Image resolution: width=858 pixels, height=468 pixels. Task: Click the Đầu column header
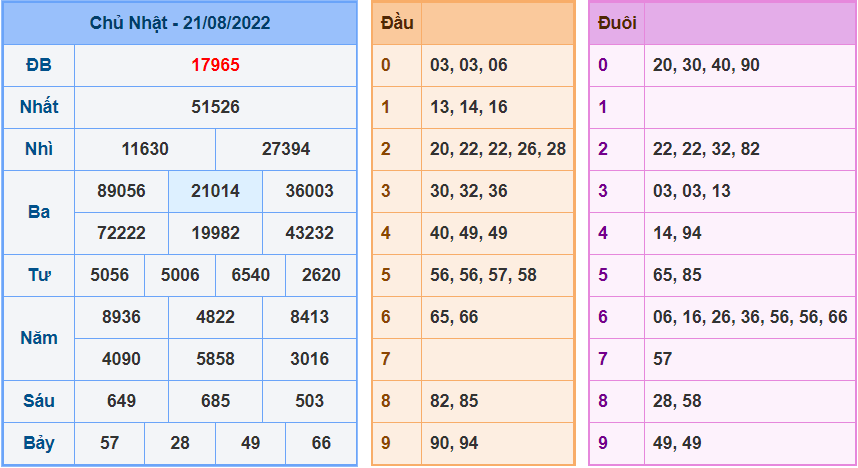(x=397, y=23)
